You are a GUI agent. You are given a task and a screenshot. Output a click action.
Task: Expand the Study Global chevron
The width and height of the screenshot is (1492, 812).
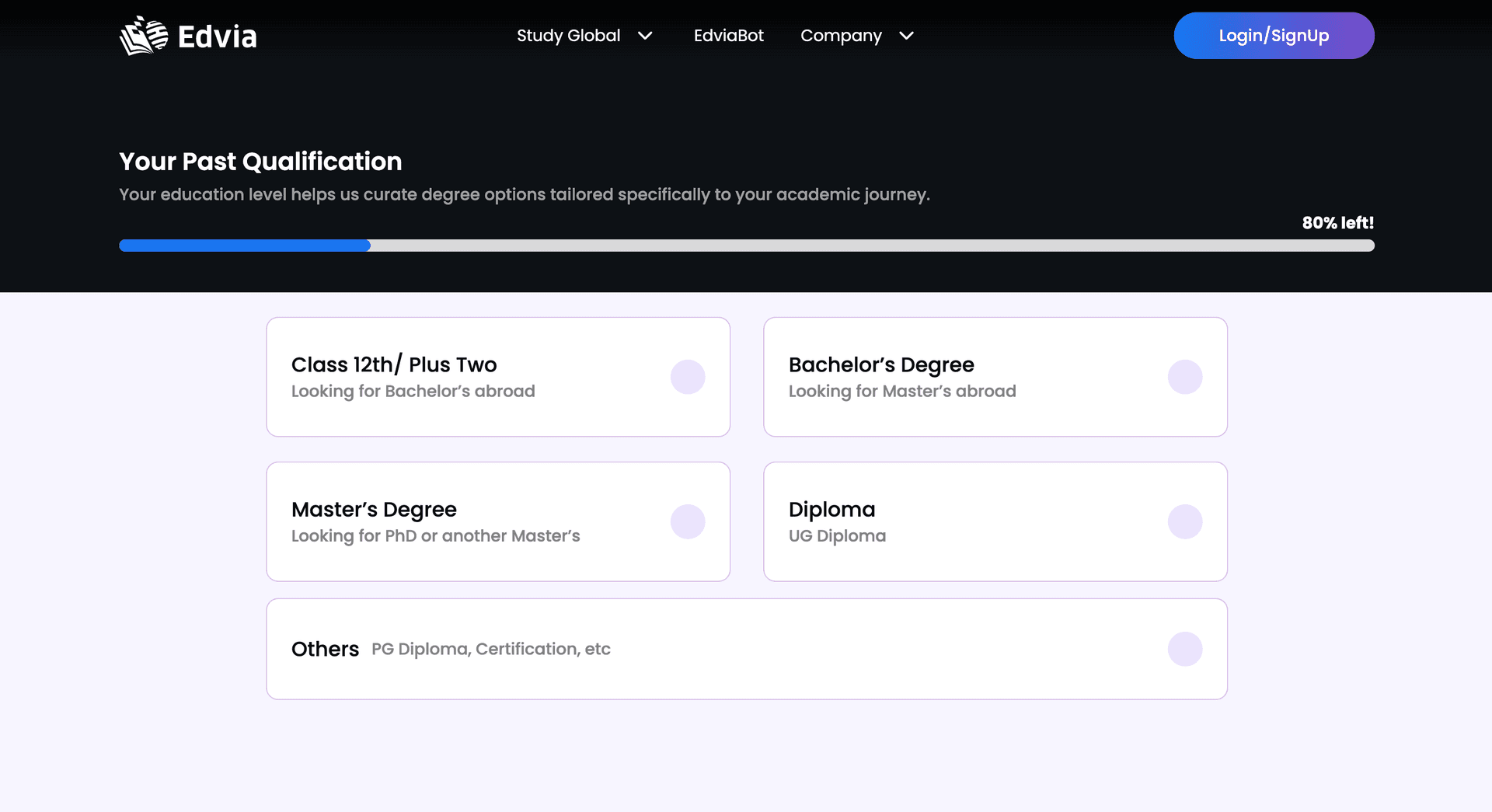pyautogui.click(x=645, y=36)
